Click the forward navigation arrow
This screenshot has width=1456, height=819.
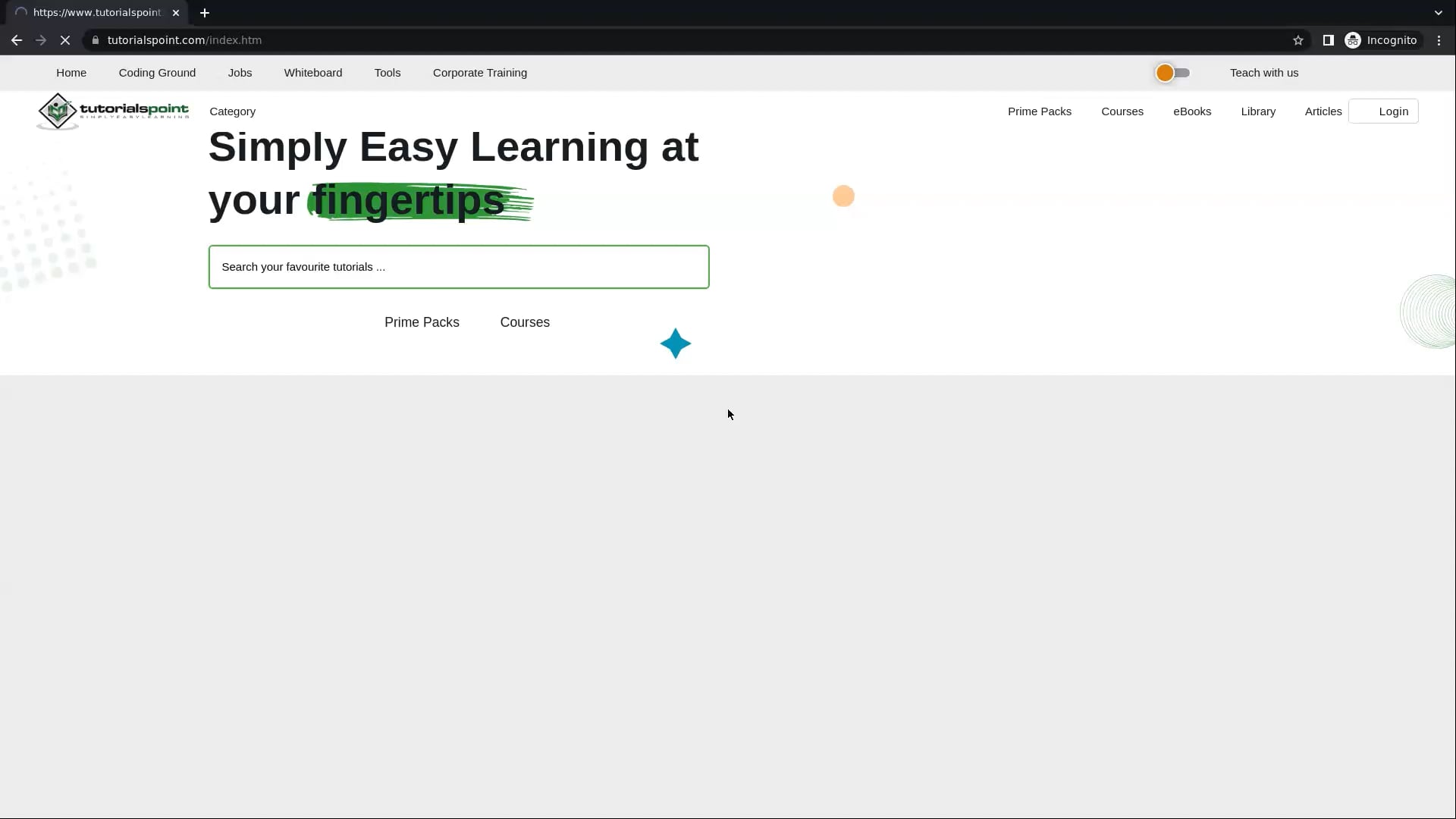pyautogui.click(x=40, y=40)
